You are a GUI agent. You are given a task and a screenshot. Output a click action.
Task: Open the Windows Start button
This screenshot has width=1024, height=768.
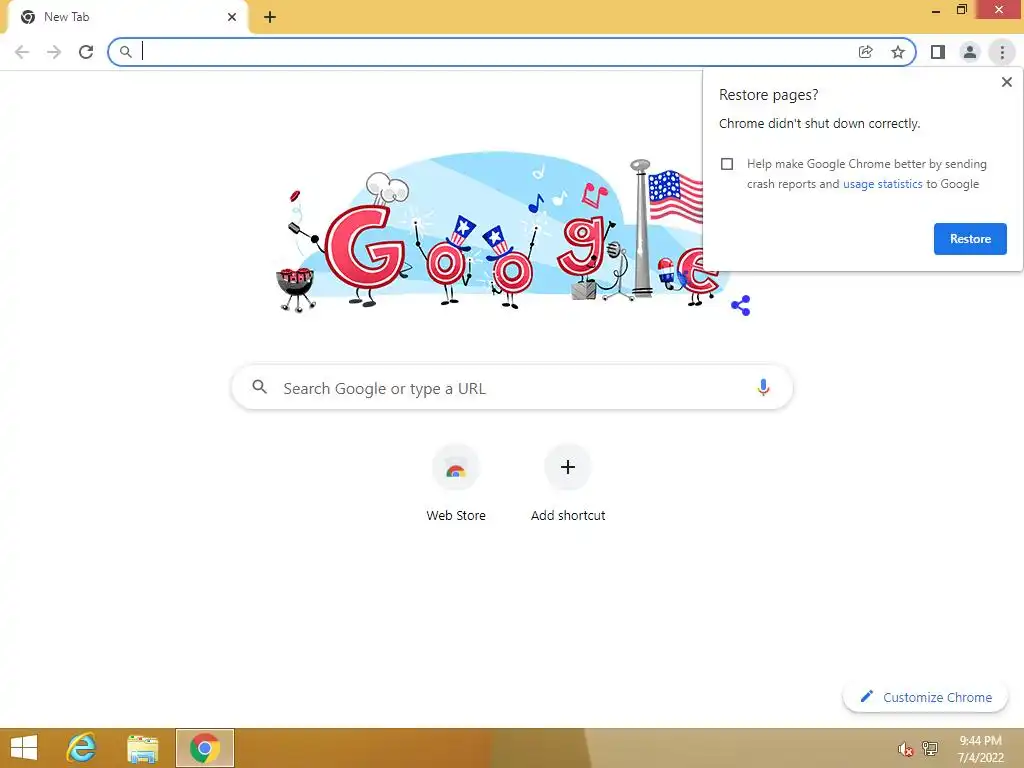pos(24,748)
